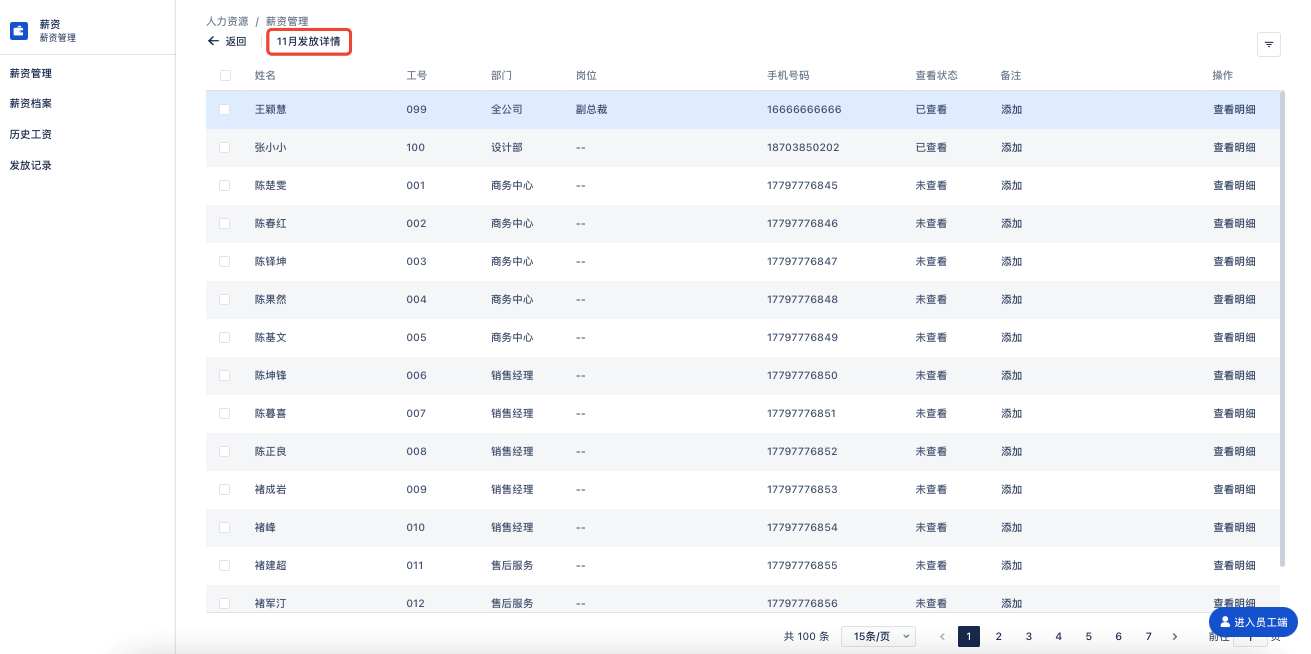Click the 姓名 column header
This screenshot has height=654, width=1311.
(x=265, y=75)
